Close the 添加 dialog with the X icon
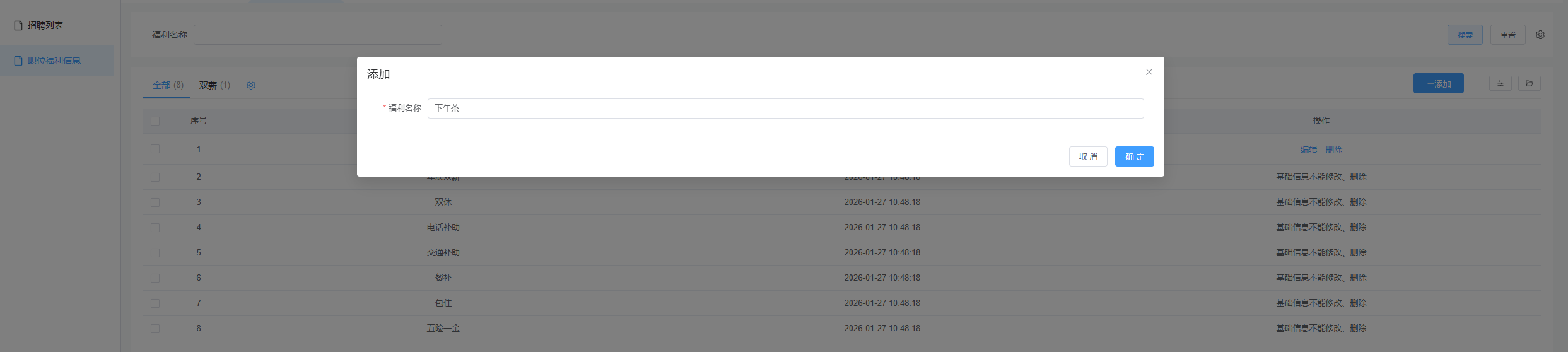This screenshot has width=1568, height=352. [x=1149, y=72]
